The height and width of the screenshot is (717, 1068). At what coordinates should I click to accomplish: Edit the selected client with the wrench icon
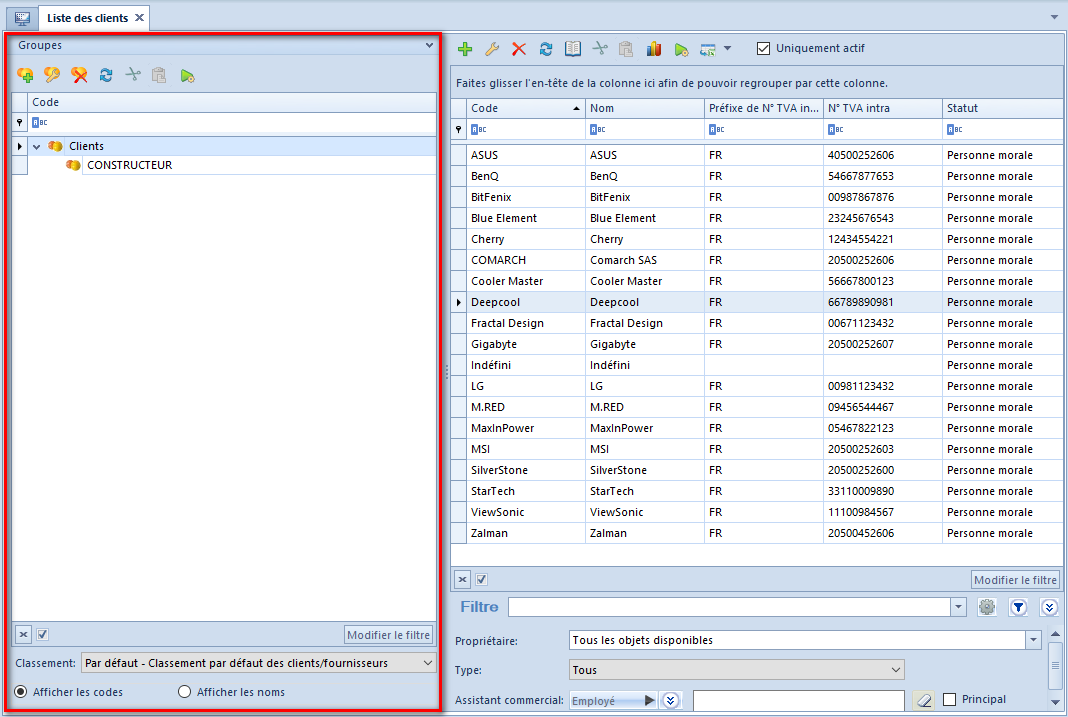[492, 48]
